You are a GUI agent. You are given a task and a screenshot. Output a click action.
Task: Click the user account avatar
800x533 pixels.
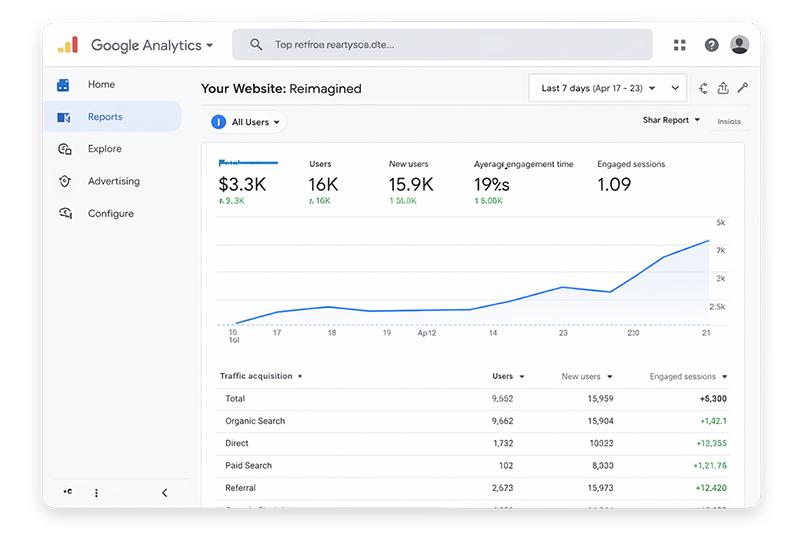[740, 45]
